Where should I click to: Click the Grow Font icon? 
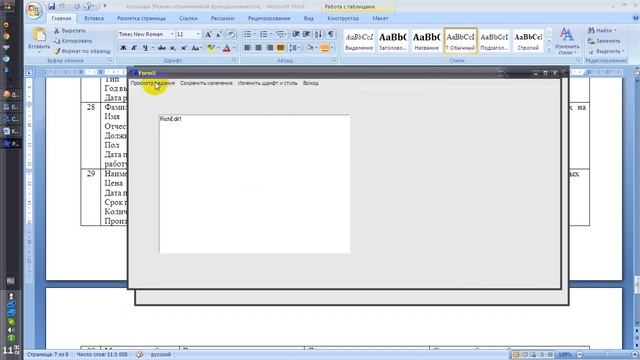(208, 34)
